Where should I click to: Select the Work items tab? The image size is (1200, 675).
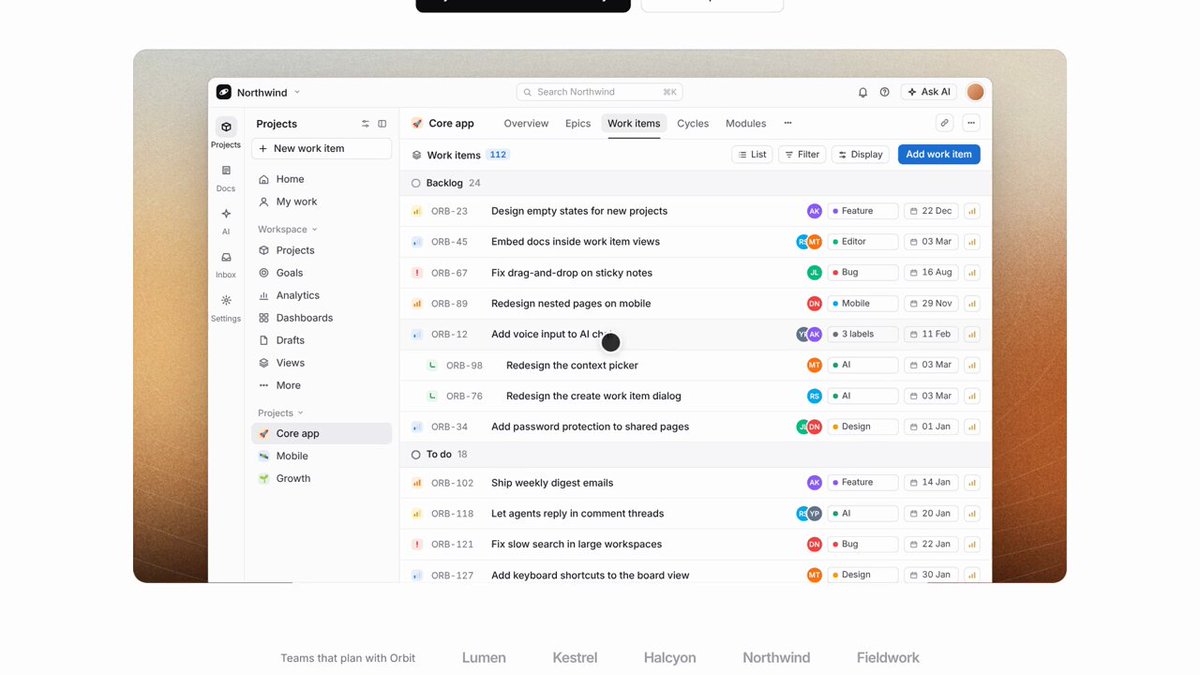click(634, 123)
